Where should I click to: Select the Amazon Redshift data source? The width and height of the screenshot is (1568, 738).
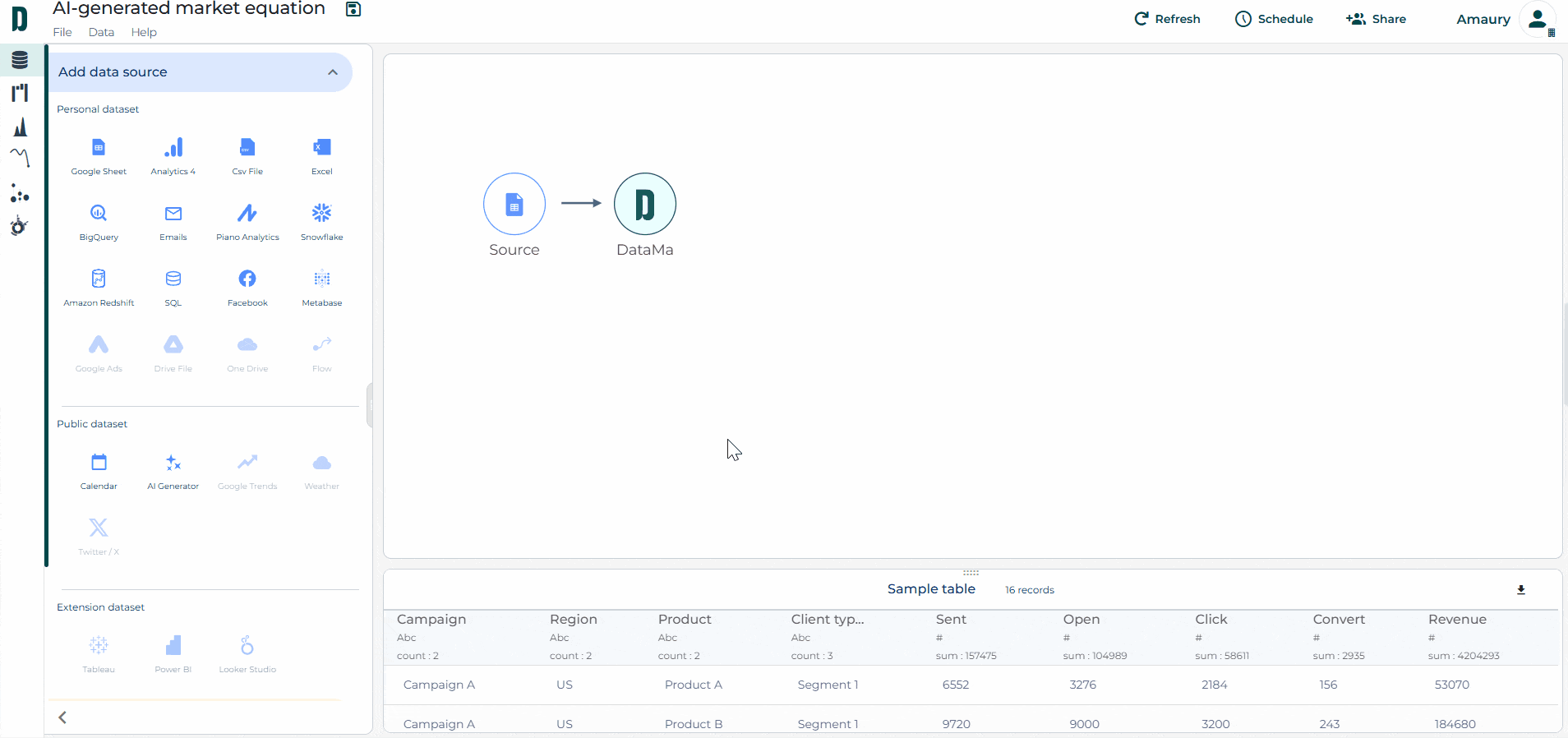click(99, 280)
